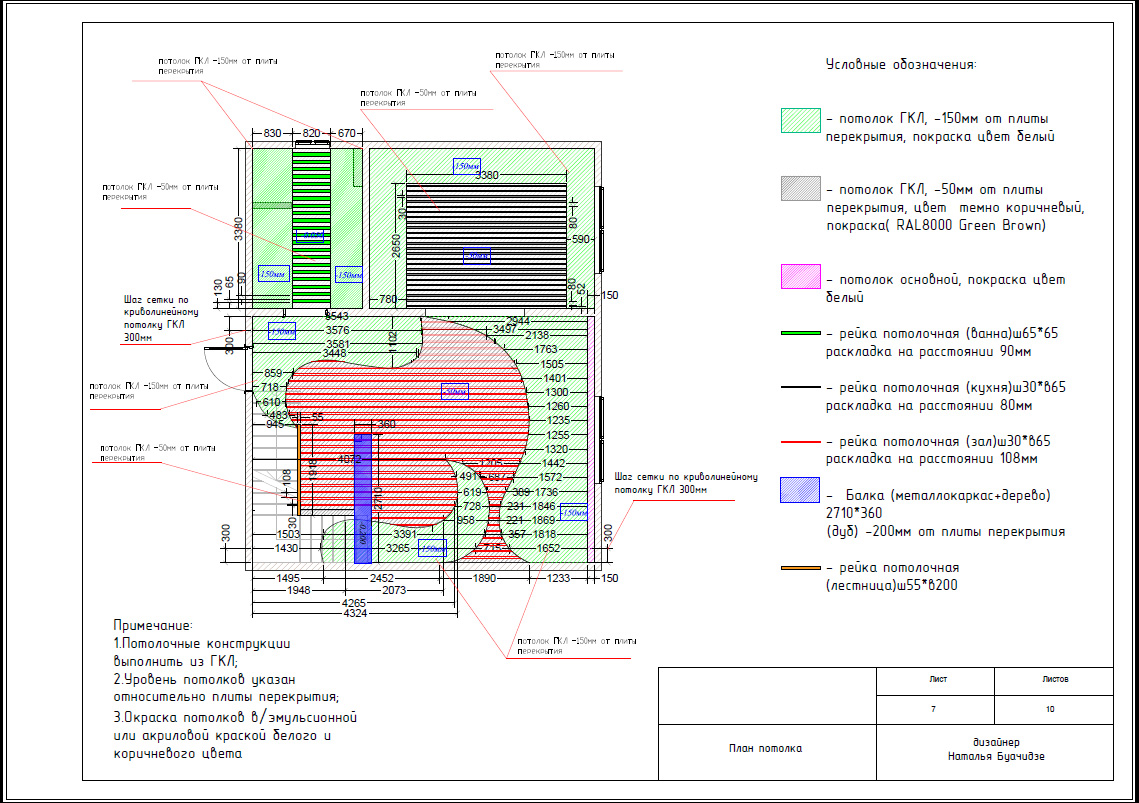Select the 4324 overall bottom dimension
The width and height of the screenshot is (1139, 803).
click(x=355, y=613)
